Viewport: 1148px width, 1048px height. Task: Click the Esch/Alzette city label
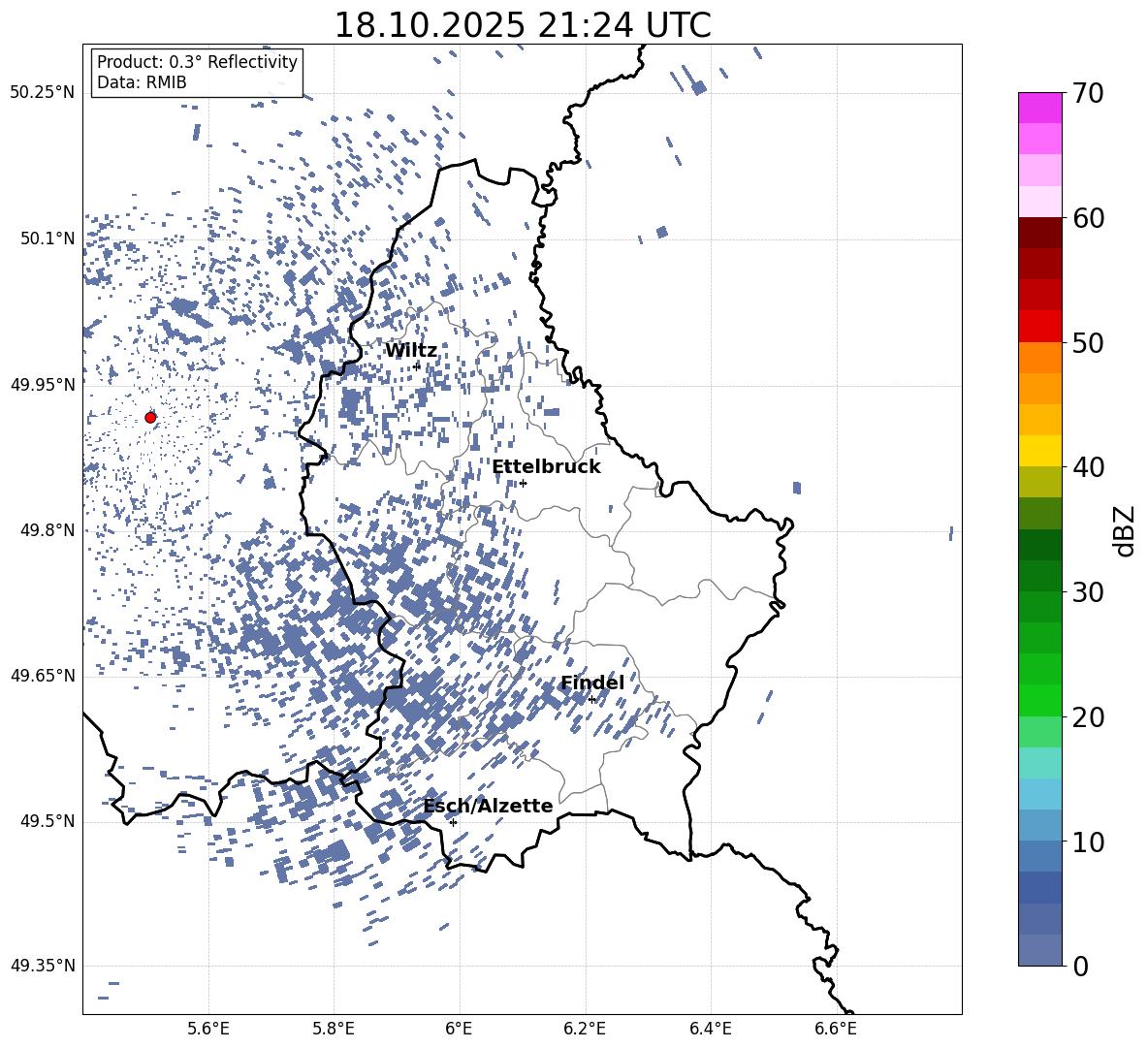click(489, 806)
